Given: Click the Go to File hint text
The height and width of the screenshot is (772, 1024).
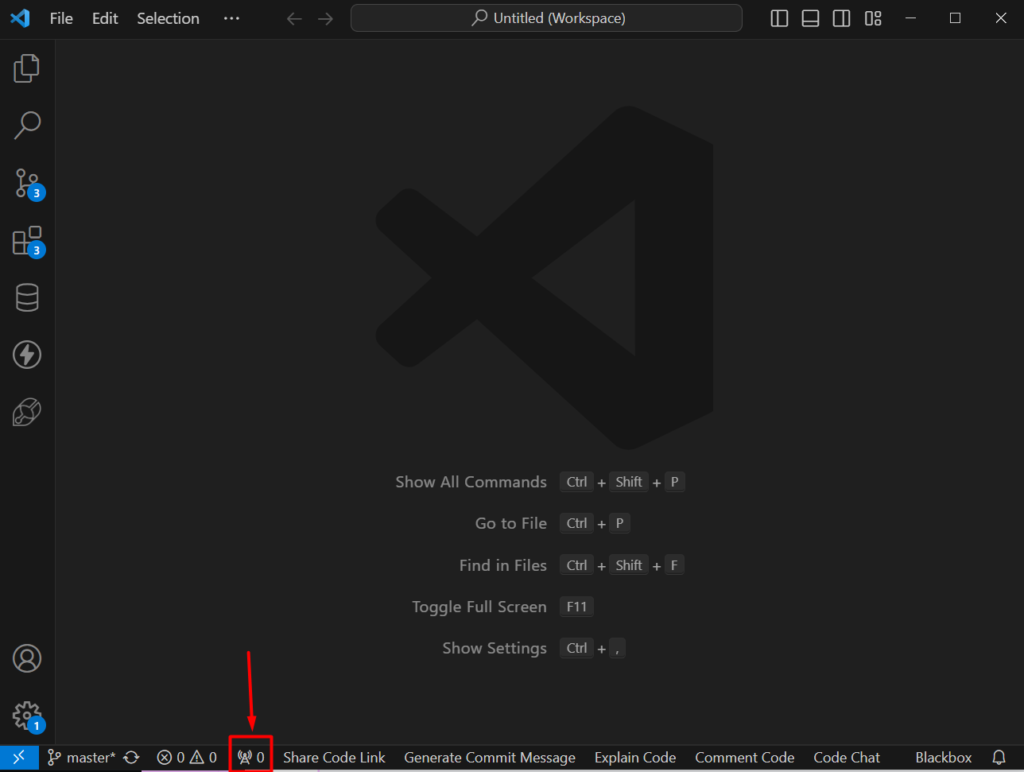Looking at the screenshot, I should 511,523.
